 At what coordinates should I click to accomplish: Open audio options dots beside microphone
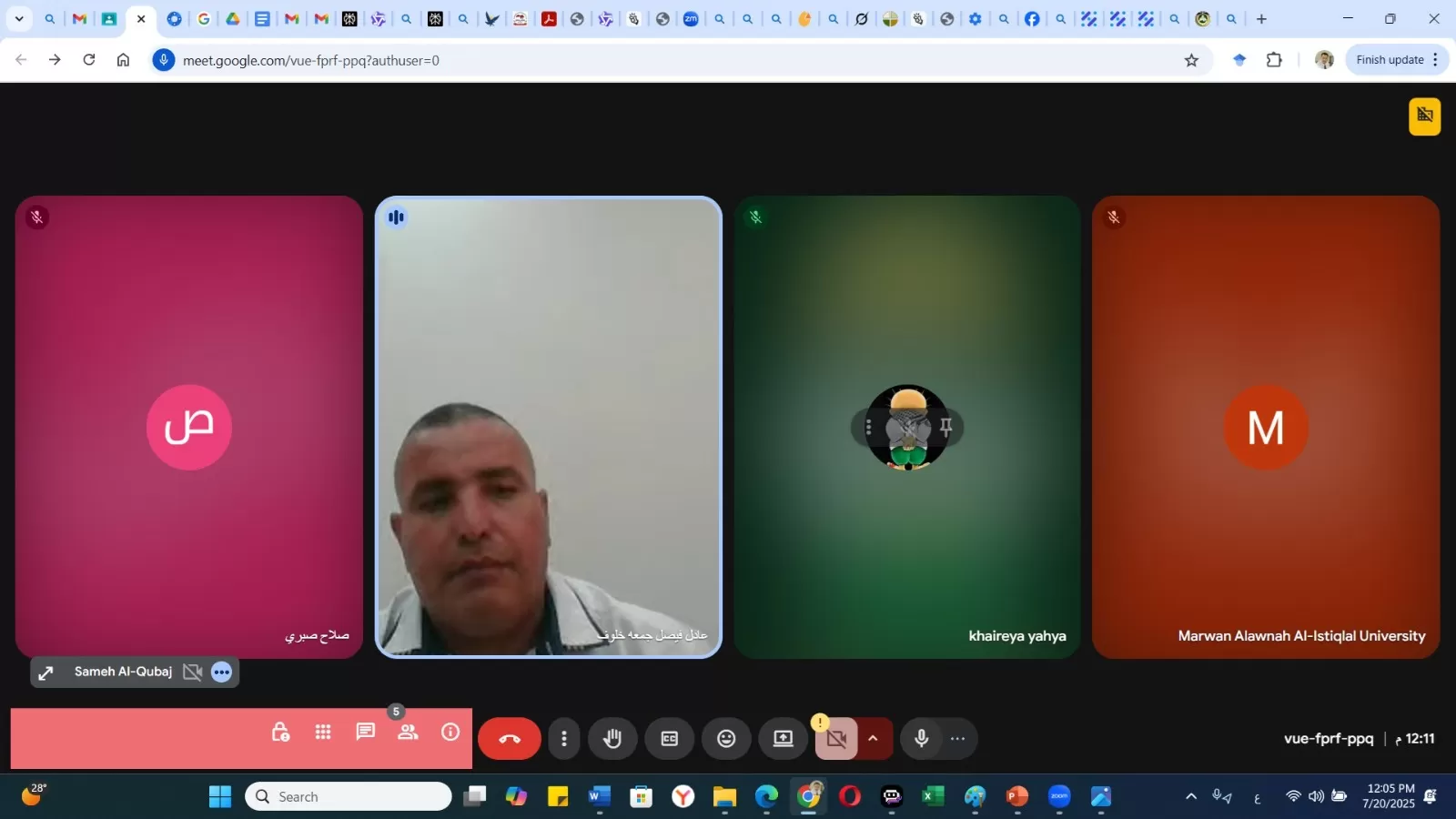958,739
